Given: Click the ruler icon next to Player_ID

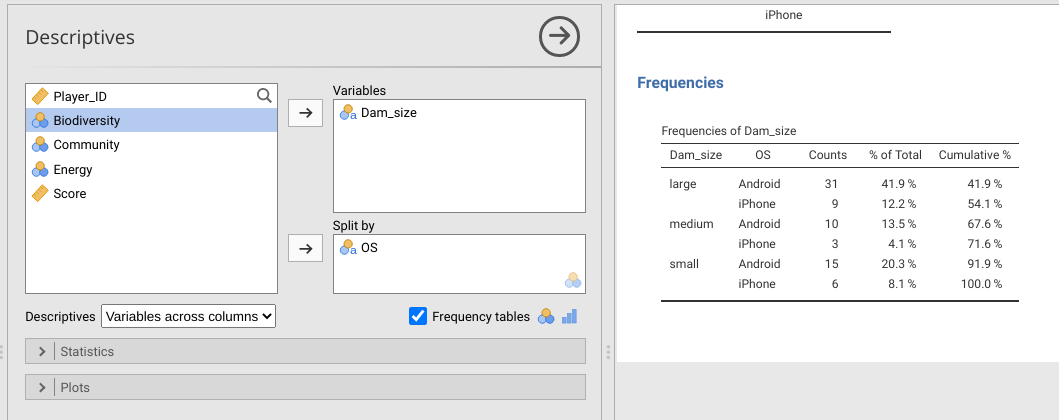Looking at the screenshot, I should [40, 96].
